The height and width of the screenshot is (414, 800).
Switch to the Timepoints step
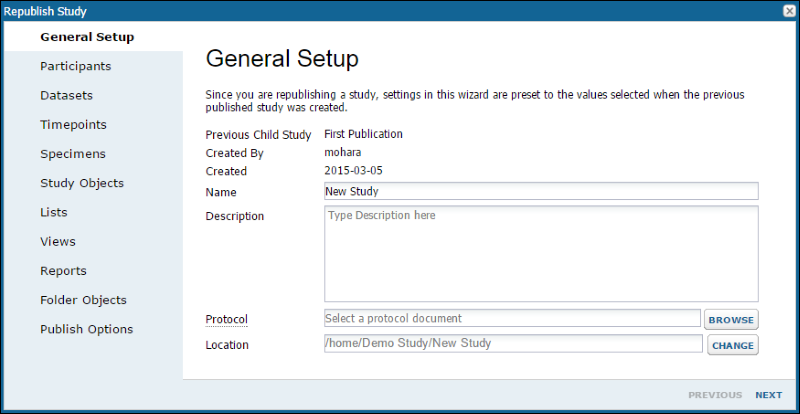click(x=73, y=125)
